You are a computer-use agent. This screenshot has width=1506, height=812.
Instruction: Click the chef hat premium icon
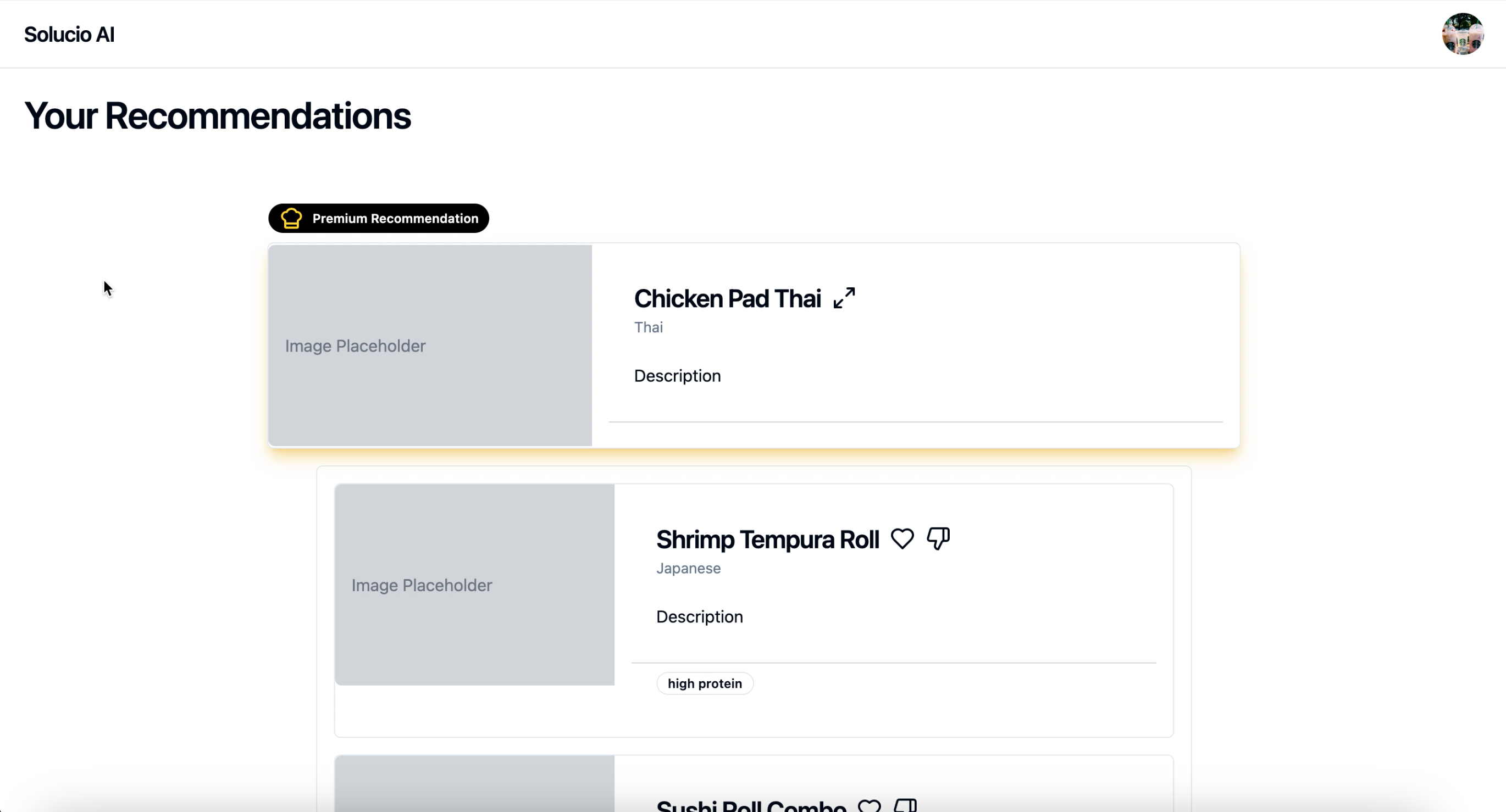tap(291, 219)
